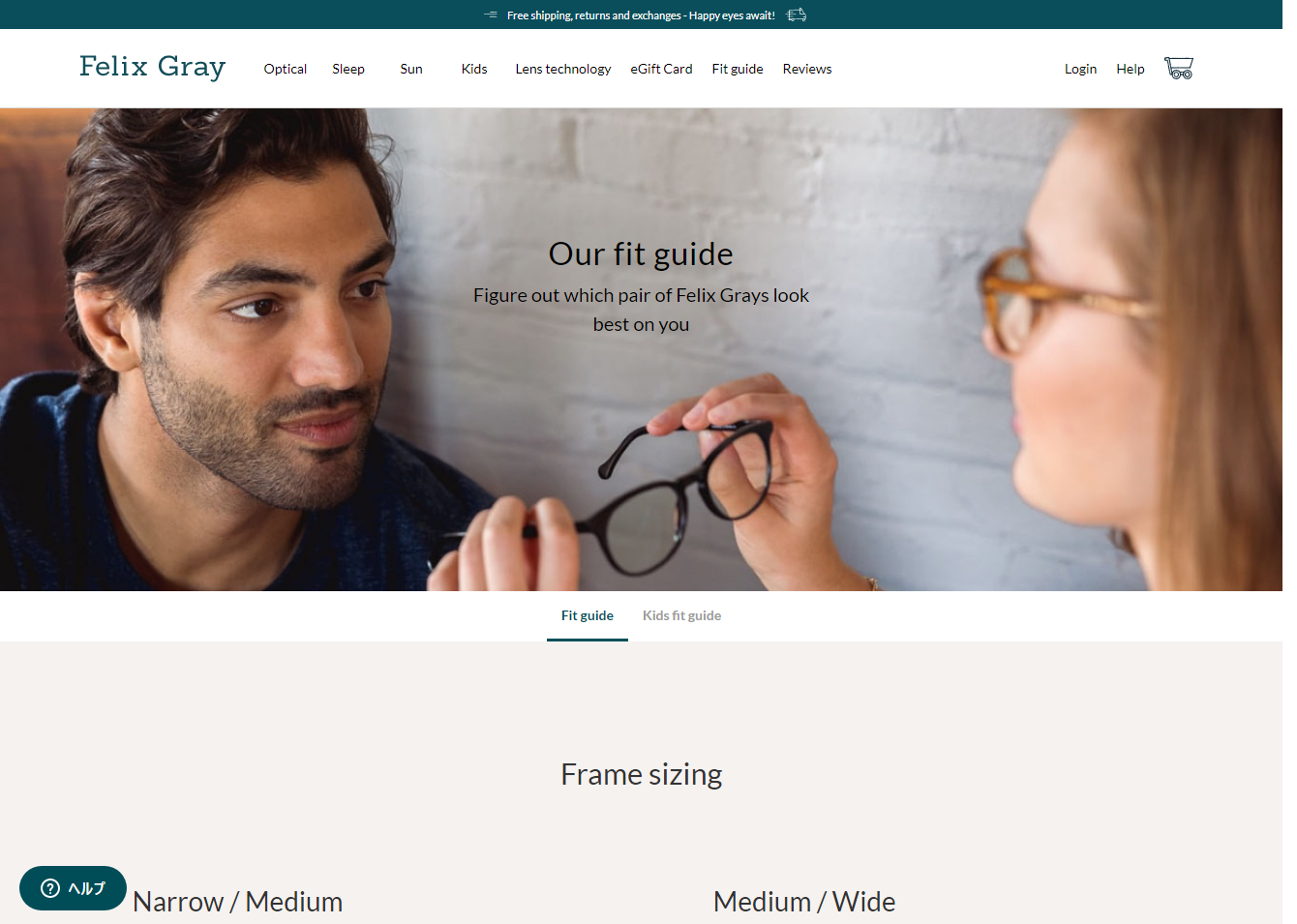The height and width of the screenshot is (924, 1297).
Task: Open the Optical menu
Action: [x=286, y=69]
